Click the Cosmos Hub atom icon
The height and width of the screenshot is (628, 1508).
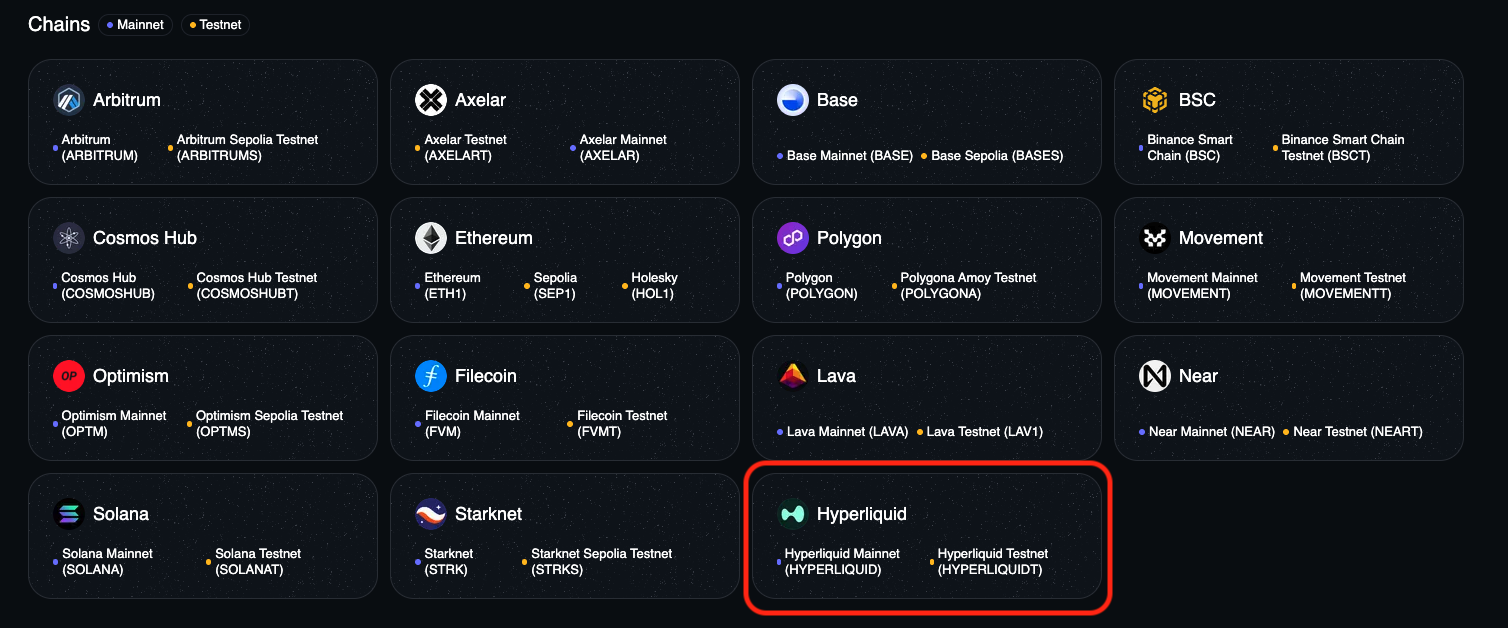[66, 237]
